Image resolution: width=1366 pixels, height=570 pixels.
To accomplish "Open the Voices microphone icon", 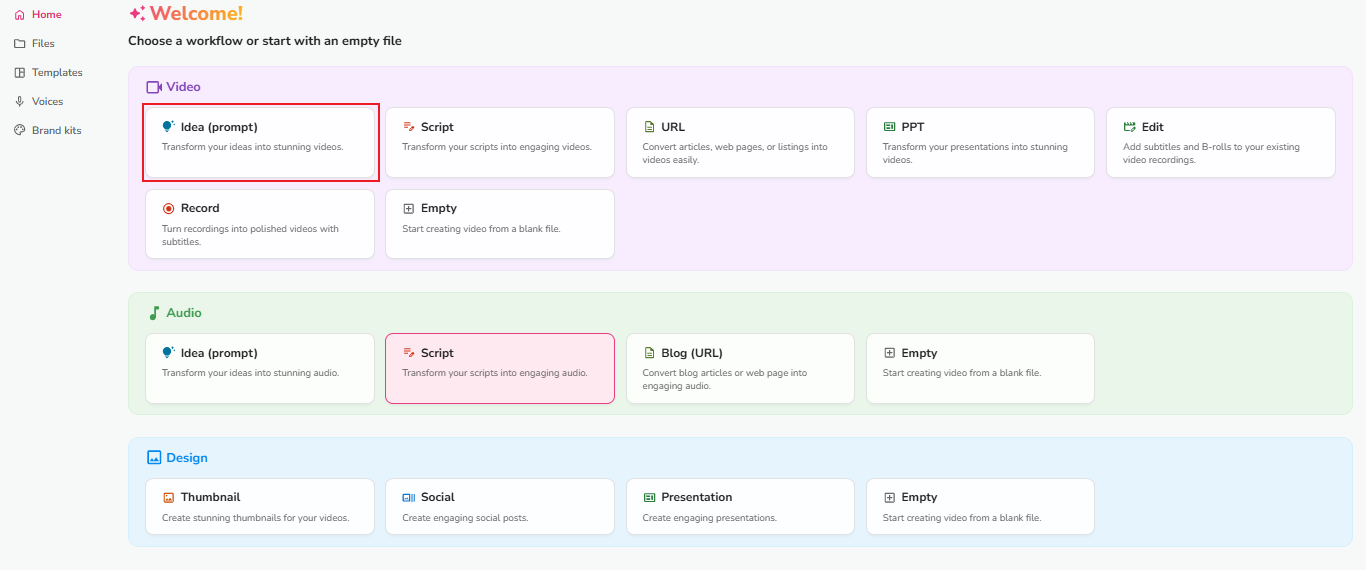I will coord(19,102).
